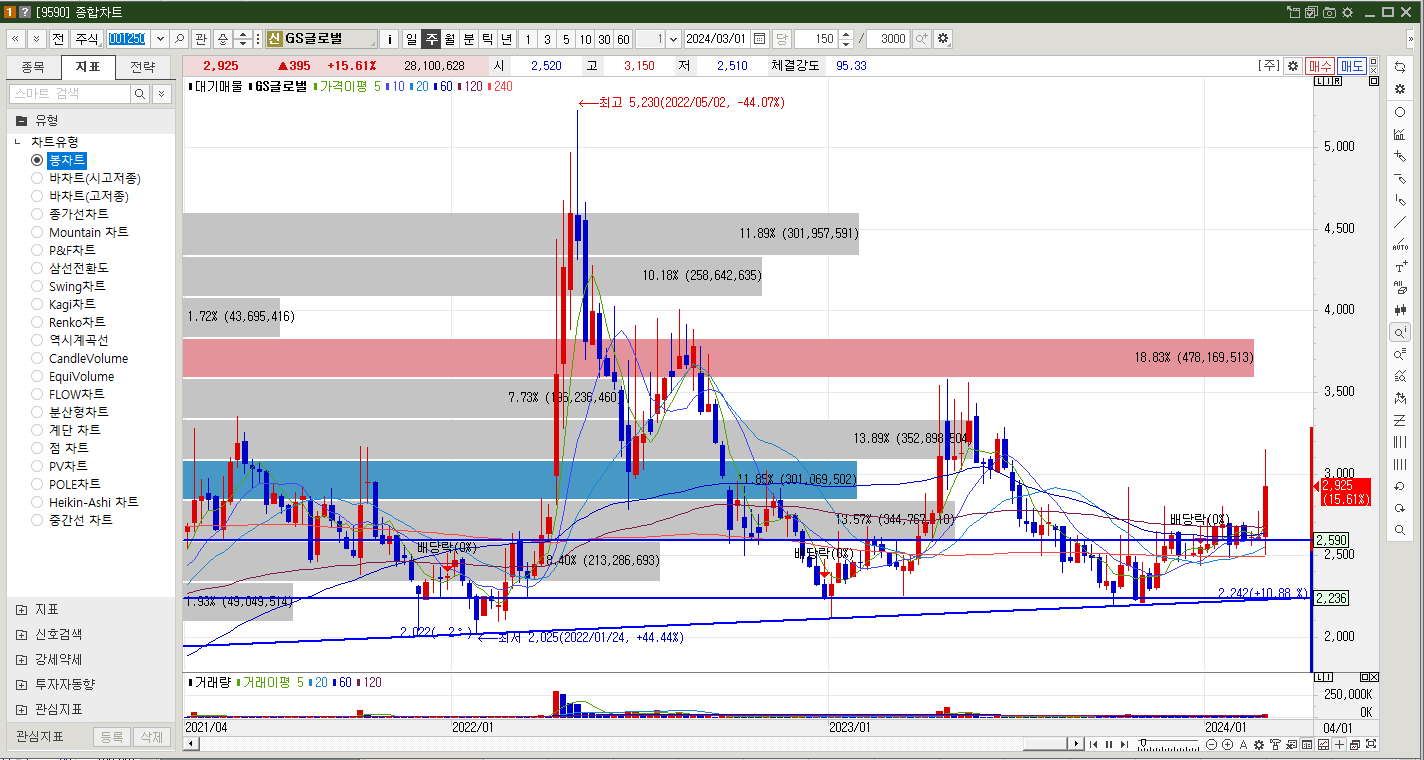
Task: Select the circle drawing tool
Action: (x=1400, y=112)
